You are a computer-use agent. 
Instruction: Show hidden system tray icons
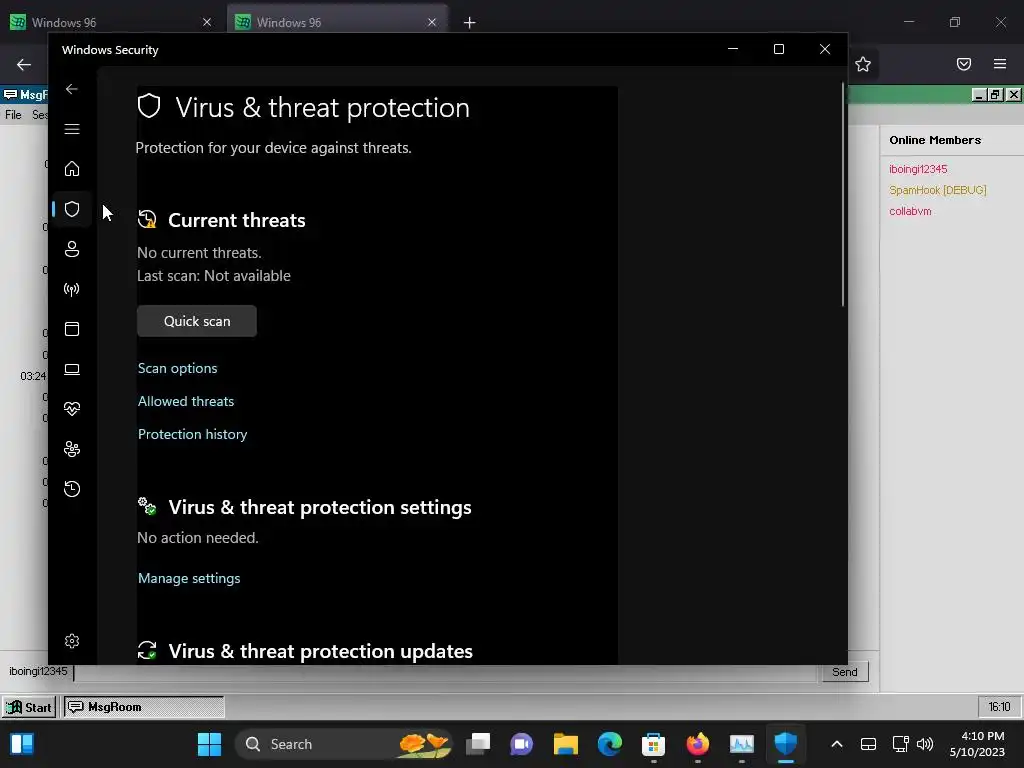pyautogui.click(x=837, y=744)
